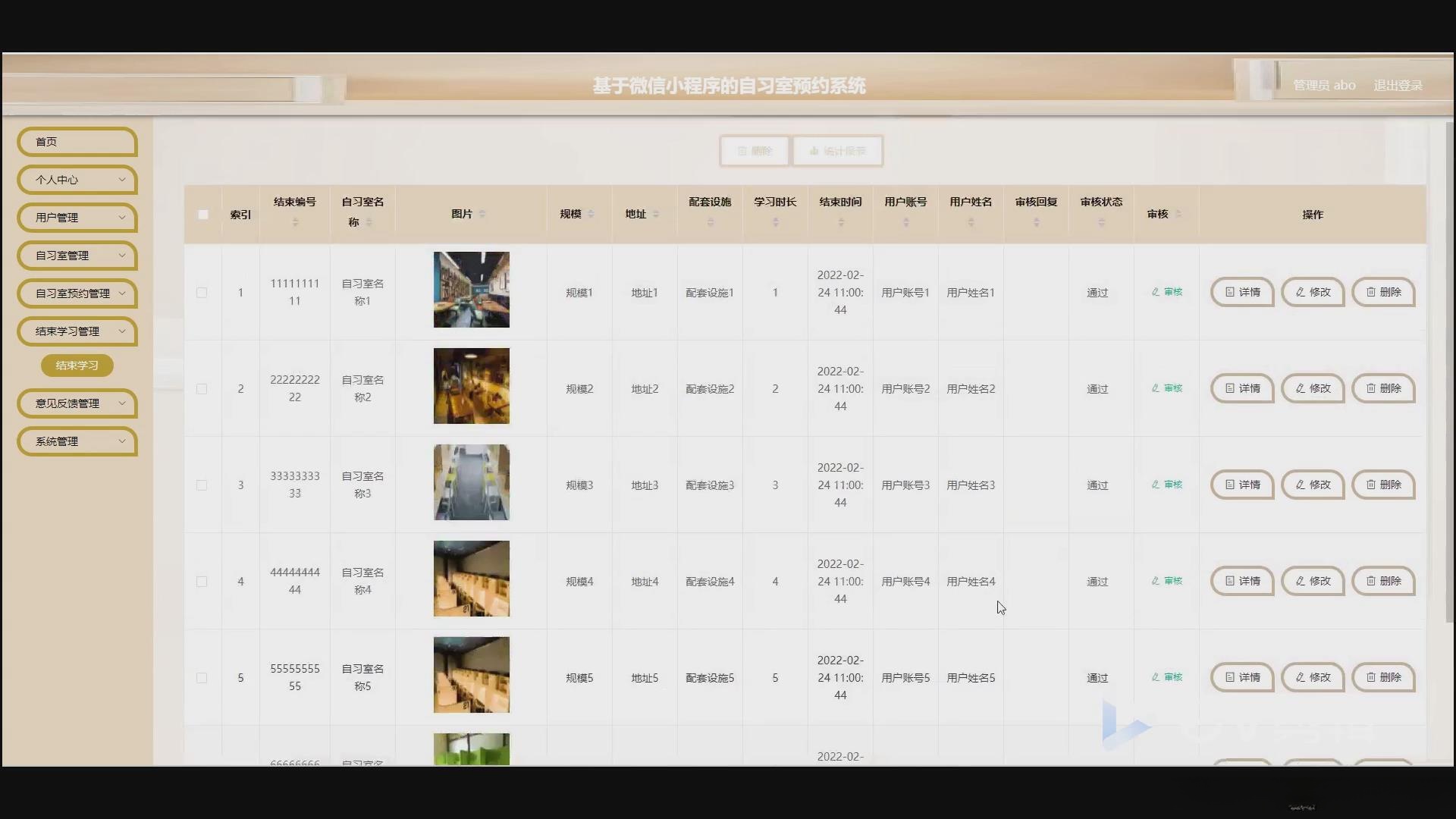Expand the 用户管理 sidebar menu

tap(76, 218)
